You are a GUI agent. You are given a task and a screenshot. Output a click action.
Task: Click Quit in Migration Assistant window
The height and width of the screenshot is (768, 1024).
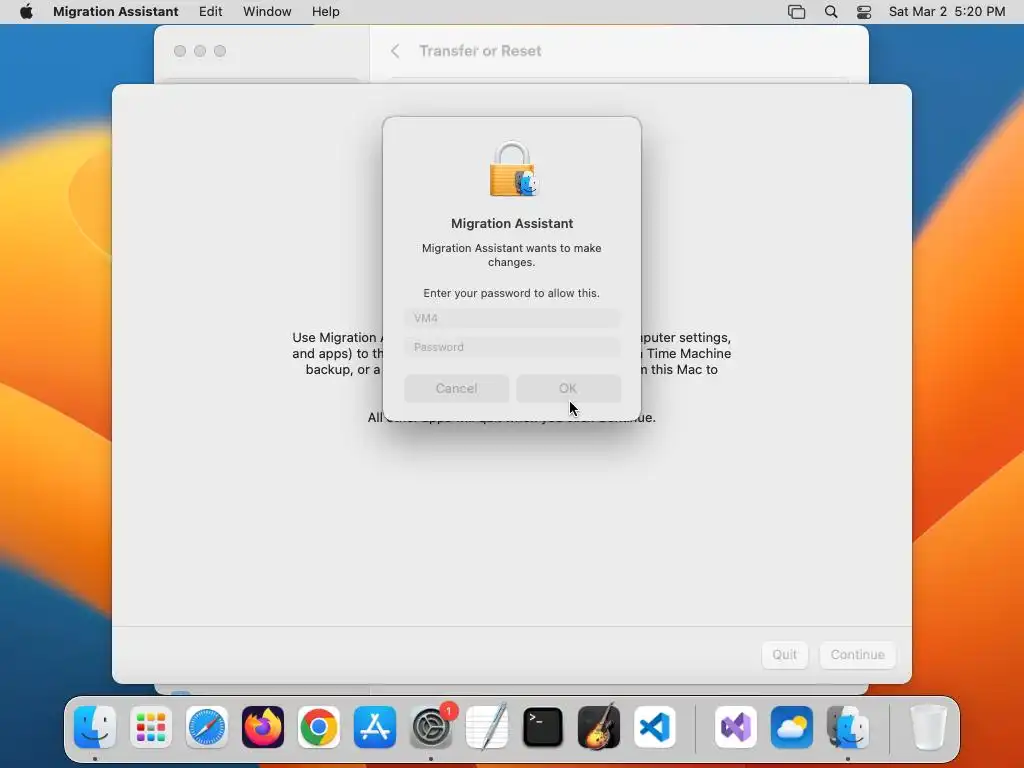point(785,654)
